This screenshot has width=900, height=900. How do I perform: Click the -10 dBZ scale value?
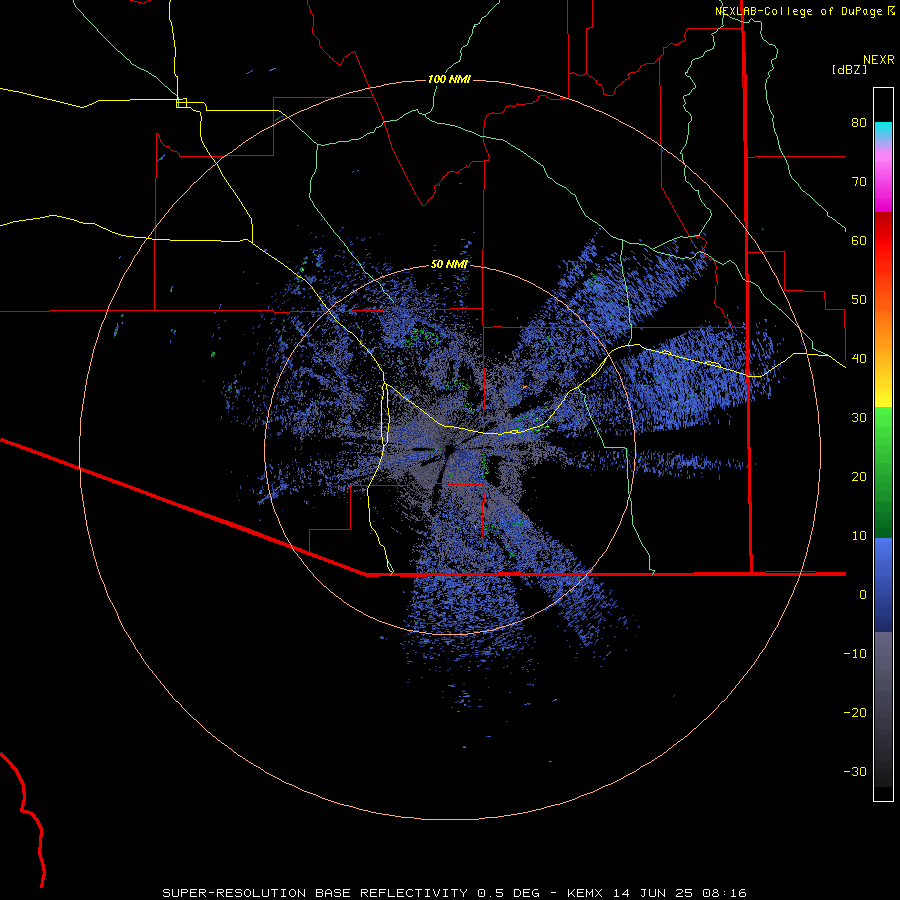click(x=855, y=654)
